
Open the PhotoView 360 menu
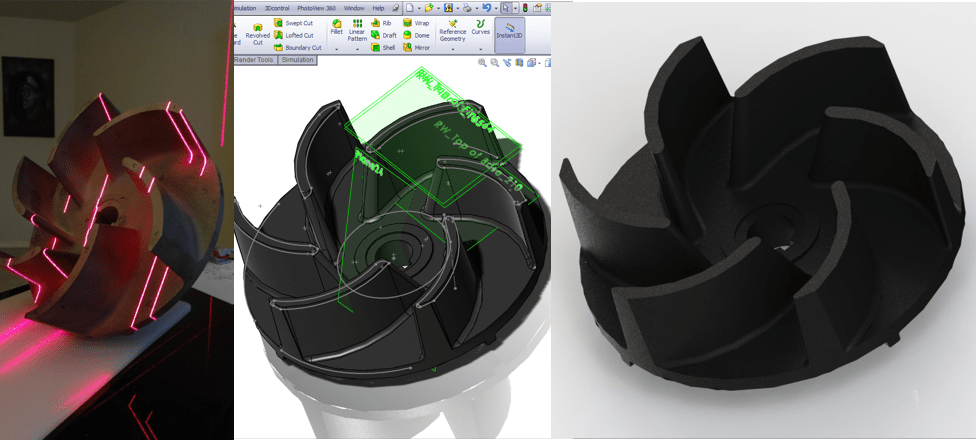[316, 8]
